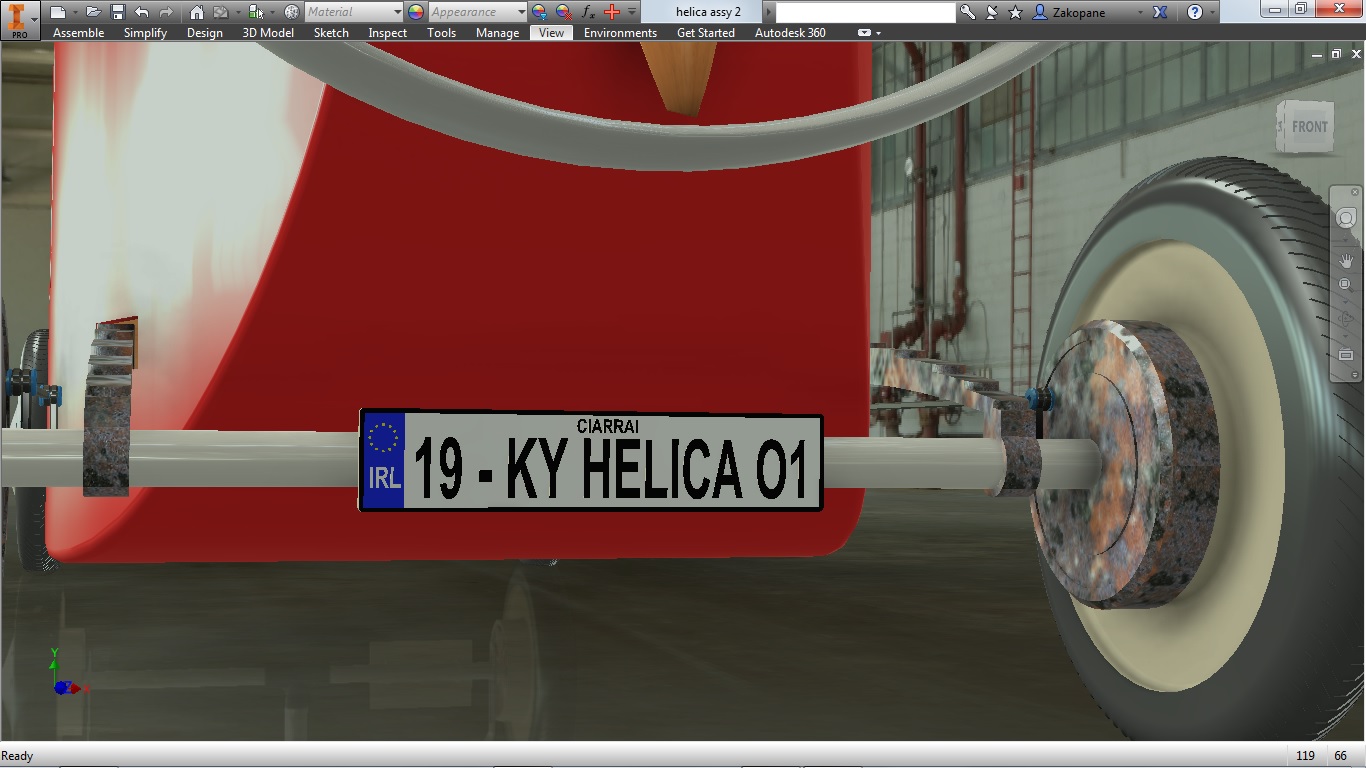Restore the inner document window
Viewport: 1366px width, 768px height.
coord(1335,55)
